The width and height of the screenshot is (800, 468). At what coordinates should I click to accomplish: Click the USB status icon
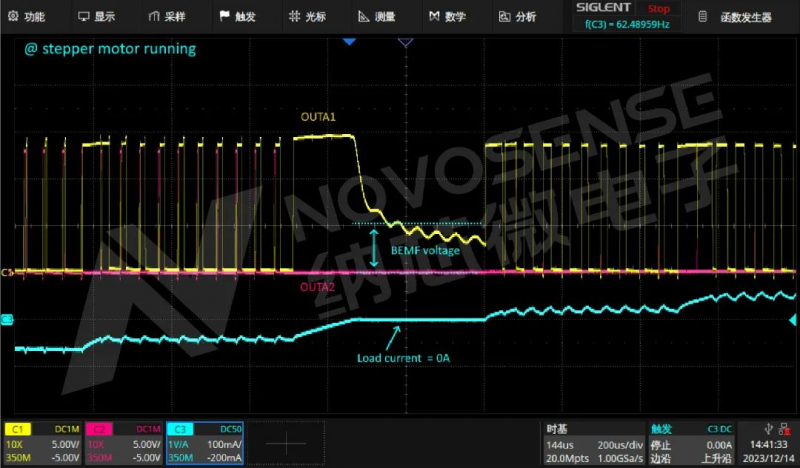click(768, 428)
